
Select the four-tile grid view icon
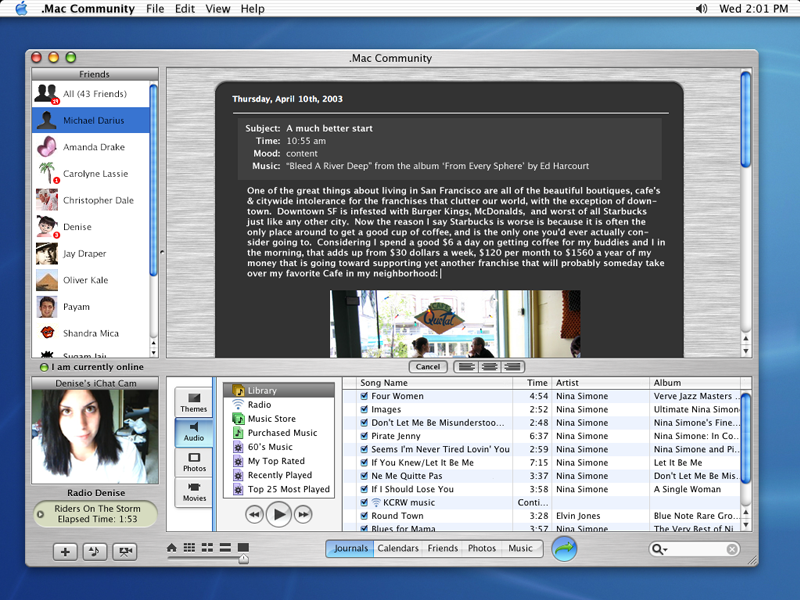tap(207, 547)
